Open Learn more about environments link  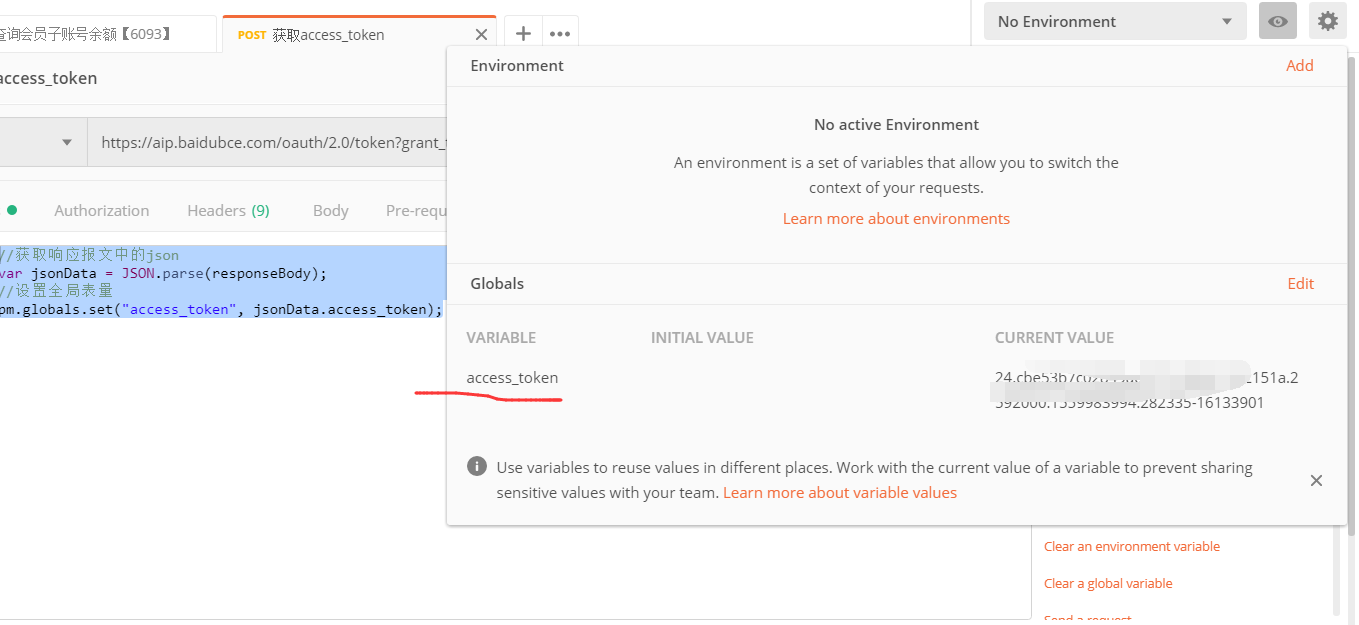tap(896, 218)
